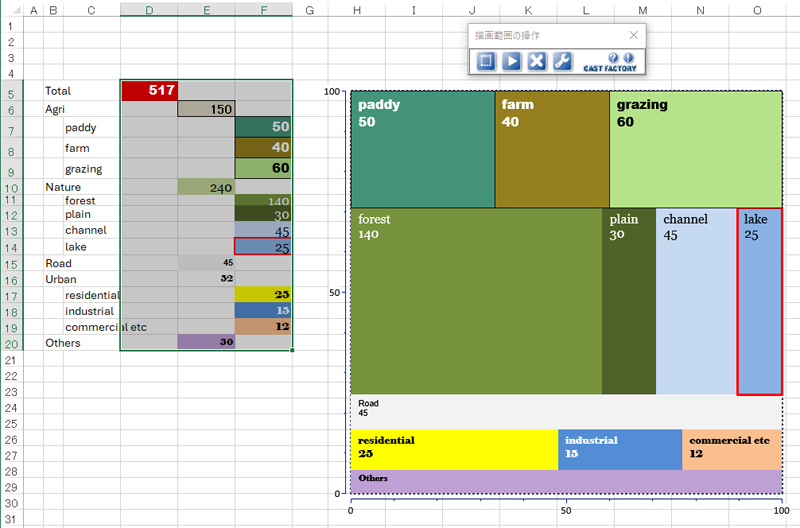Select the lake cell with value 25
This screenshot has height=528, width=800.
pyautogui.click(x=263, y=247)
